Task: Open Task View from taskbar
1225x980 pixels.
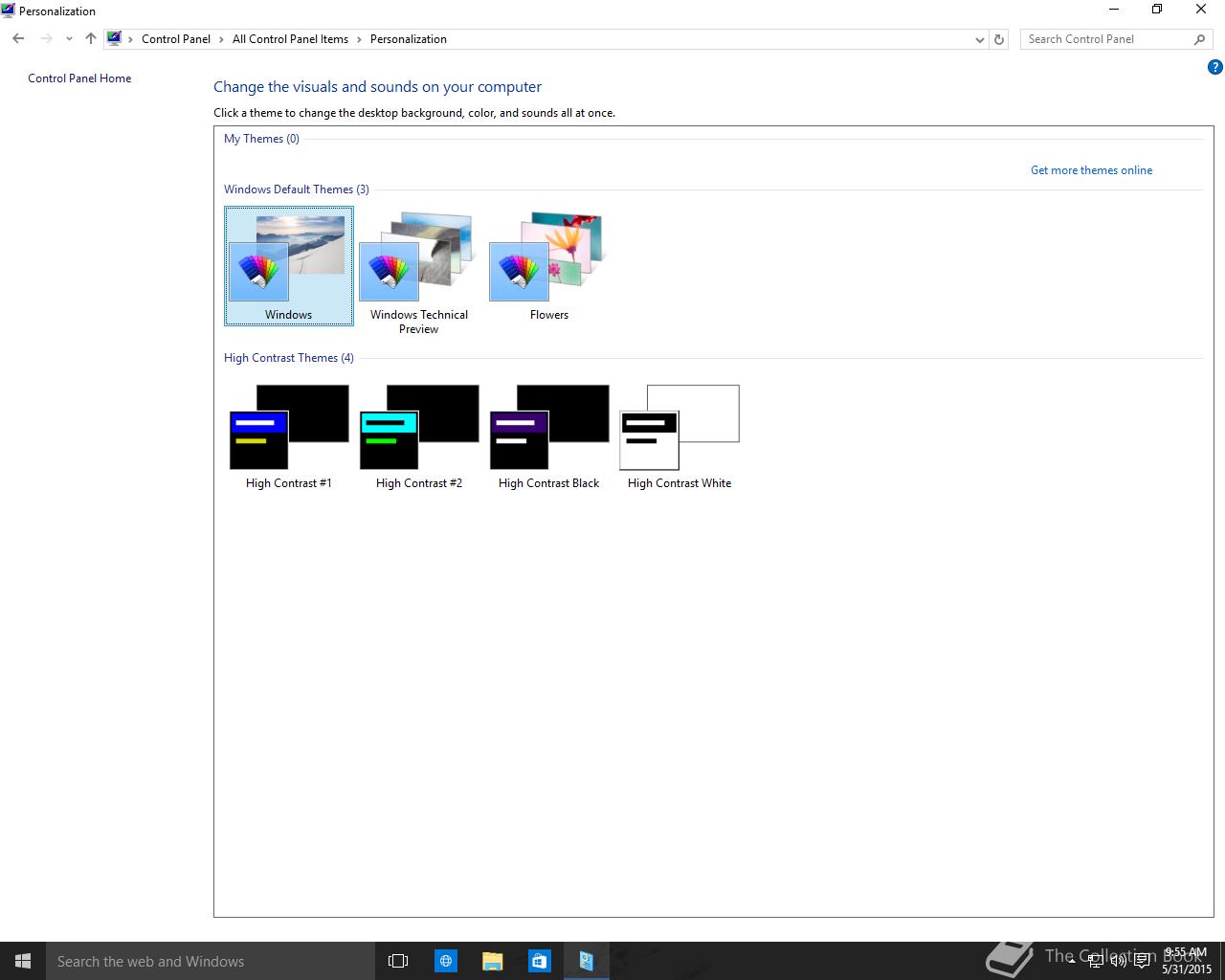Action: (398, 961)
